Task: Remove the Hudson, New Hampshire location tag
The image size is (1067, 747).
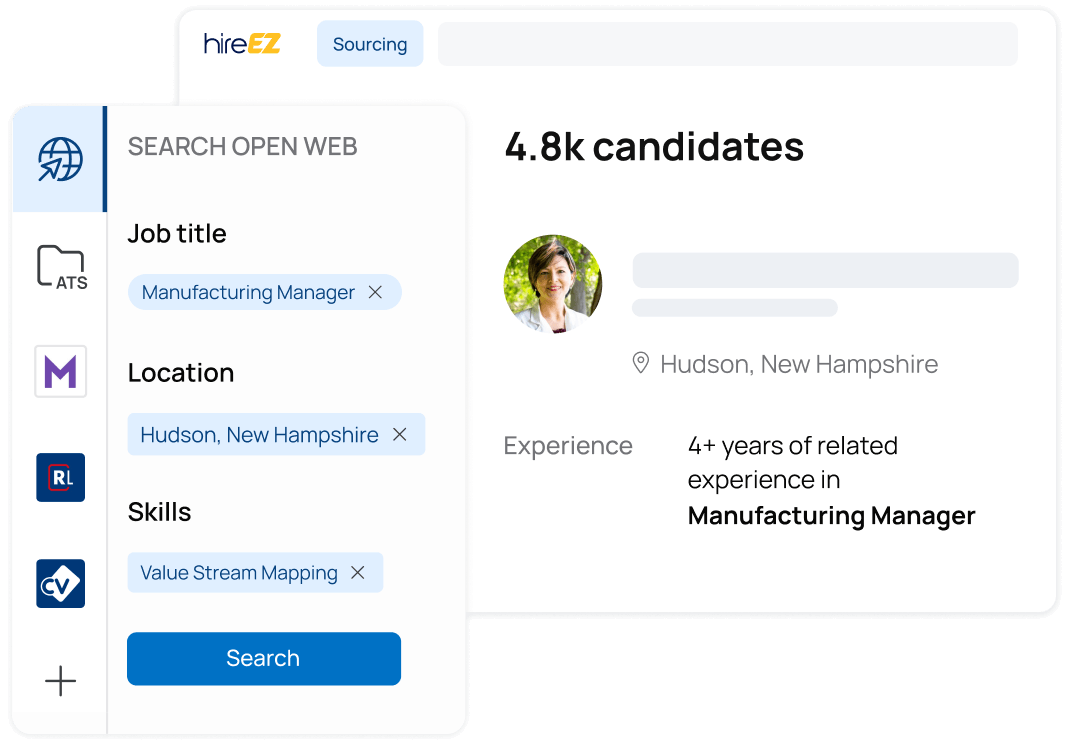Action: pyautogui.click(x=399, y=434)
